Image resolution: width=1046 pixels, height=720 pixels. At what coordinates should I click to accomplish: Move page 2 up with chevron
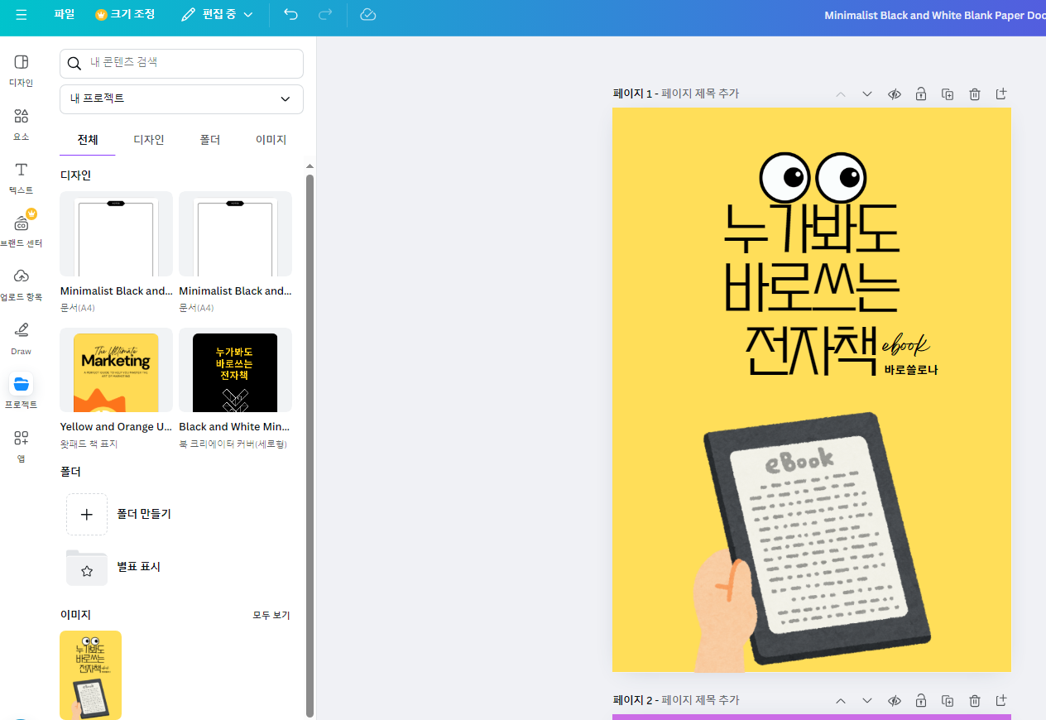841,701
